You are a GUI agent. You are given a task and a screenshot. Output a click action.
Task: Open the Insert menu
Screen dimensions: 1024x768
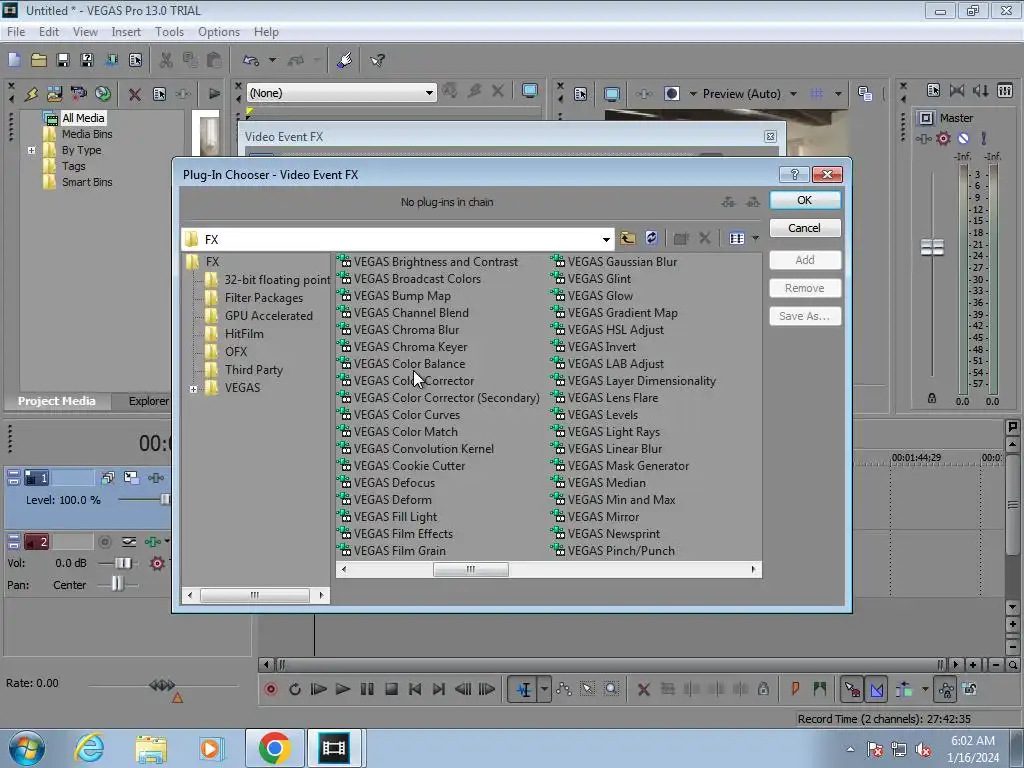coord(126,31)
